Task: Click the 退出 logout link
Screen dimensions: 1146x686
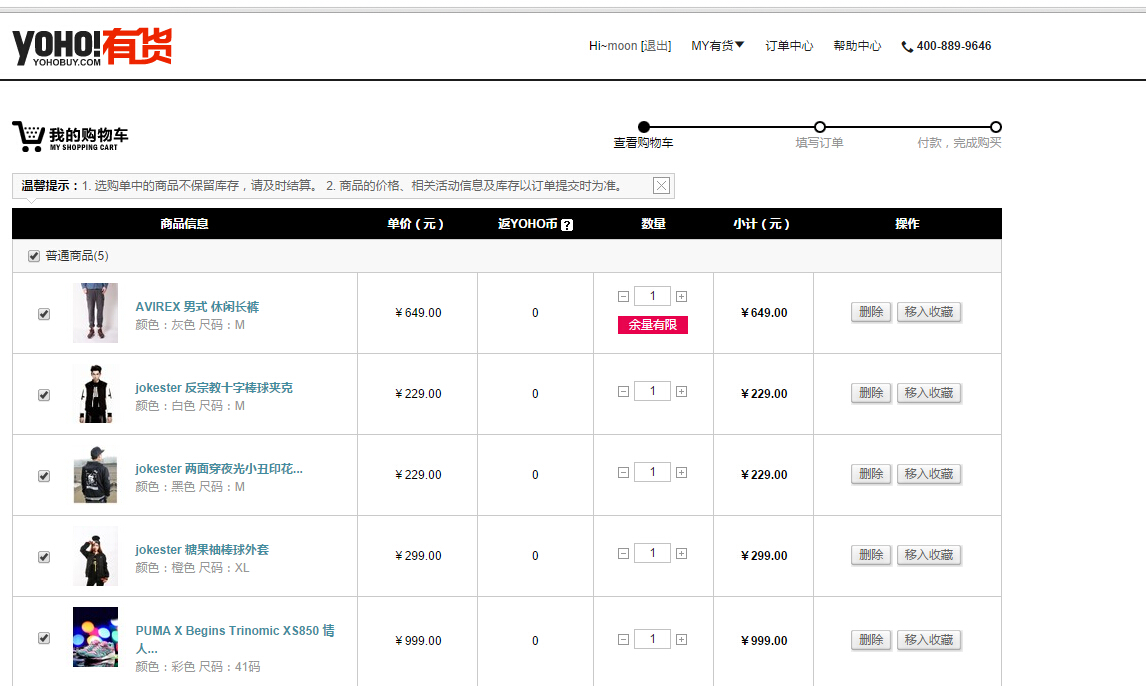Action: pyautogui.click(x=656, y=46)
